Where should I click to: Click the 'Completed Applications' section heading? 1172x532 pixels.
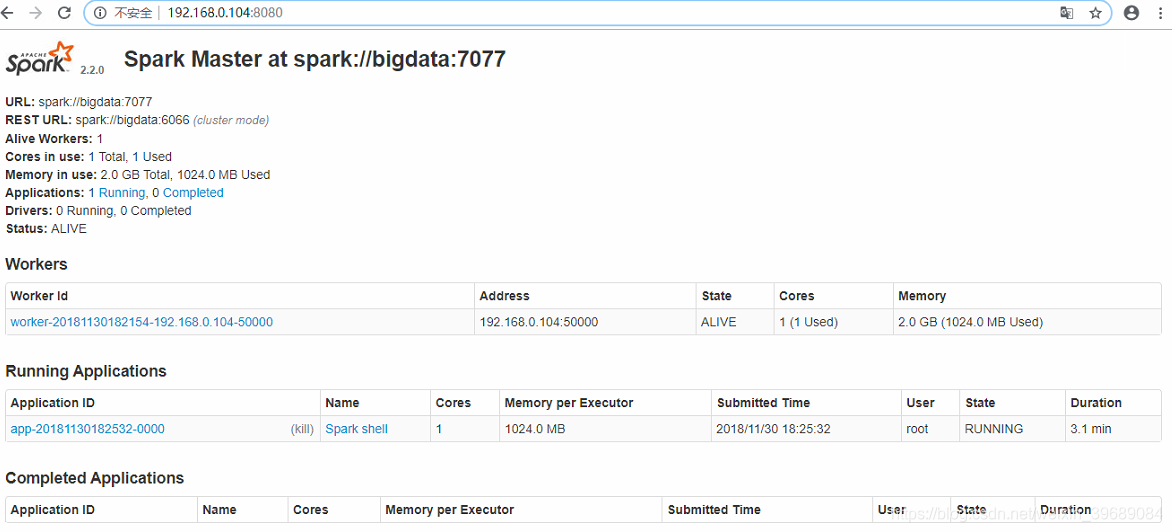94,477
